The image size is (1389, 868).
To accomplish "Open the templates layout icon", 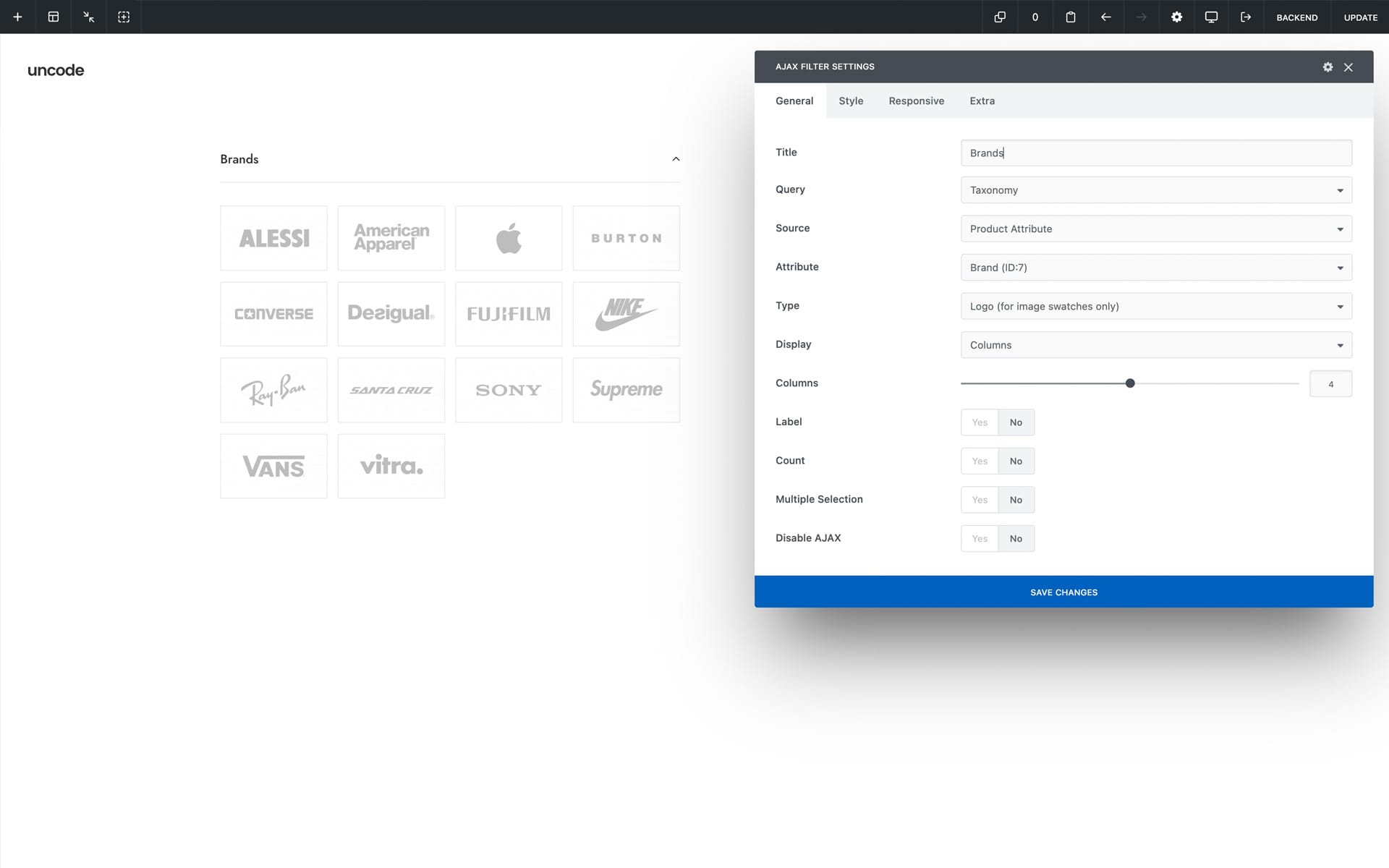I will click(53, 17).
